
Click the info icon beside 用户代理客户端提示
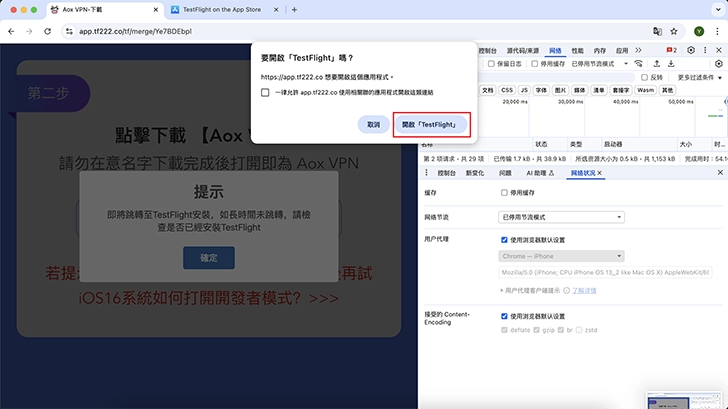click(566, 291)
